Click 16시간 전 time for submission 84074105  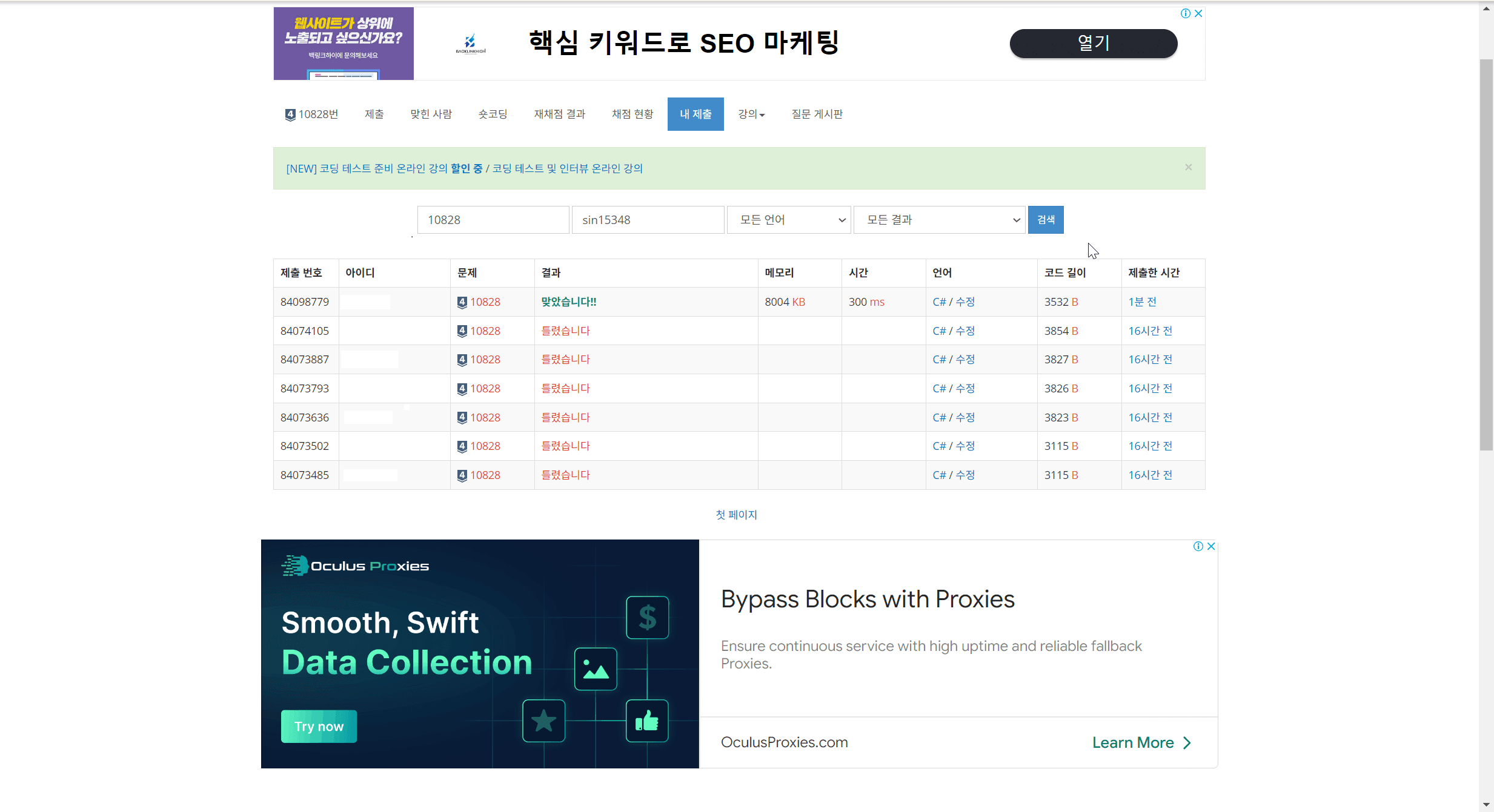pyautogui.click(x=1150, y=331)
